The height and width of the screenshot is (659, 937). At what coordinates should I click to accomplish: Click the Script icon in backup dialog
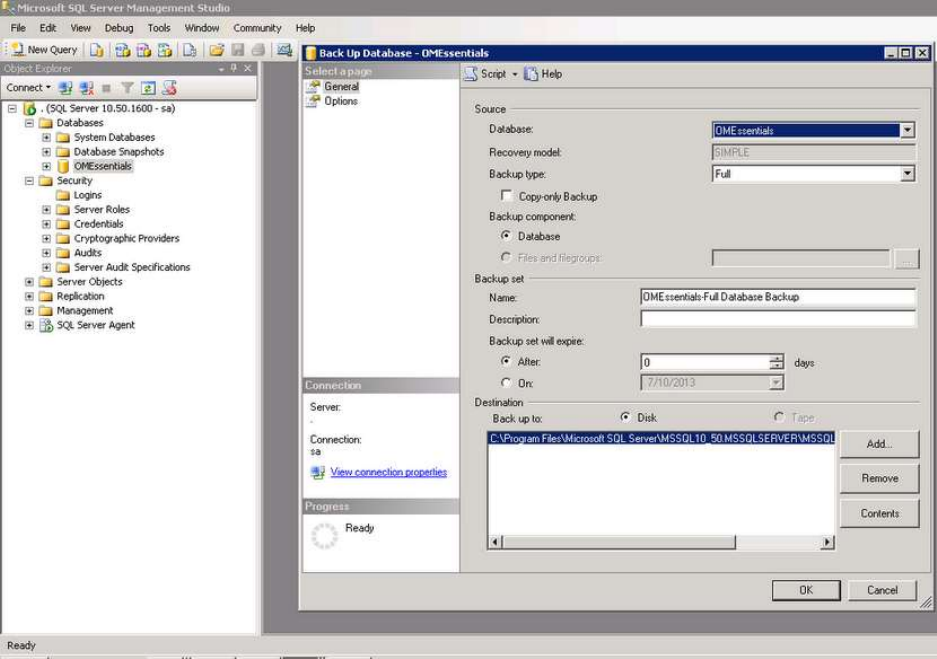(471, 73)
